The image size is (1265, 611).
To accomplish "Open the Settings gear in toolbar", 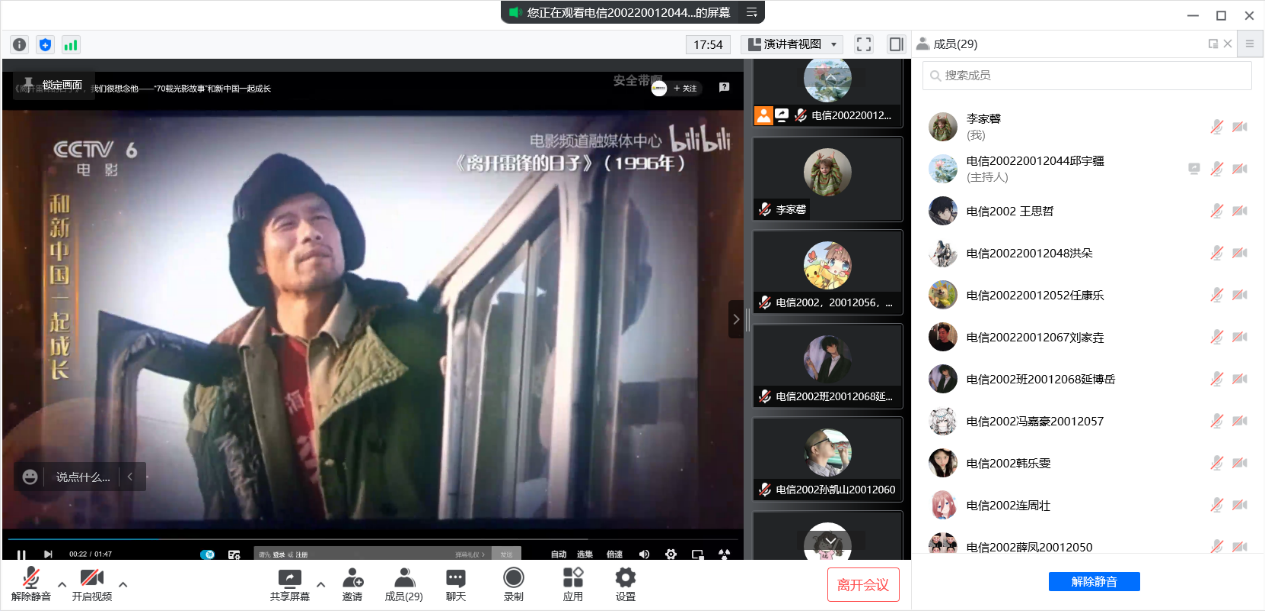I will click(625, 585).
